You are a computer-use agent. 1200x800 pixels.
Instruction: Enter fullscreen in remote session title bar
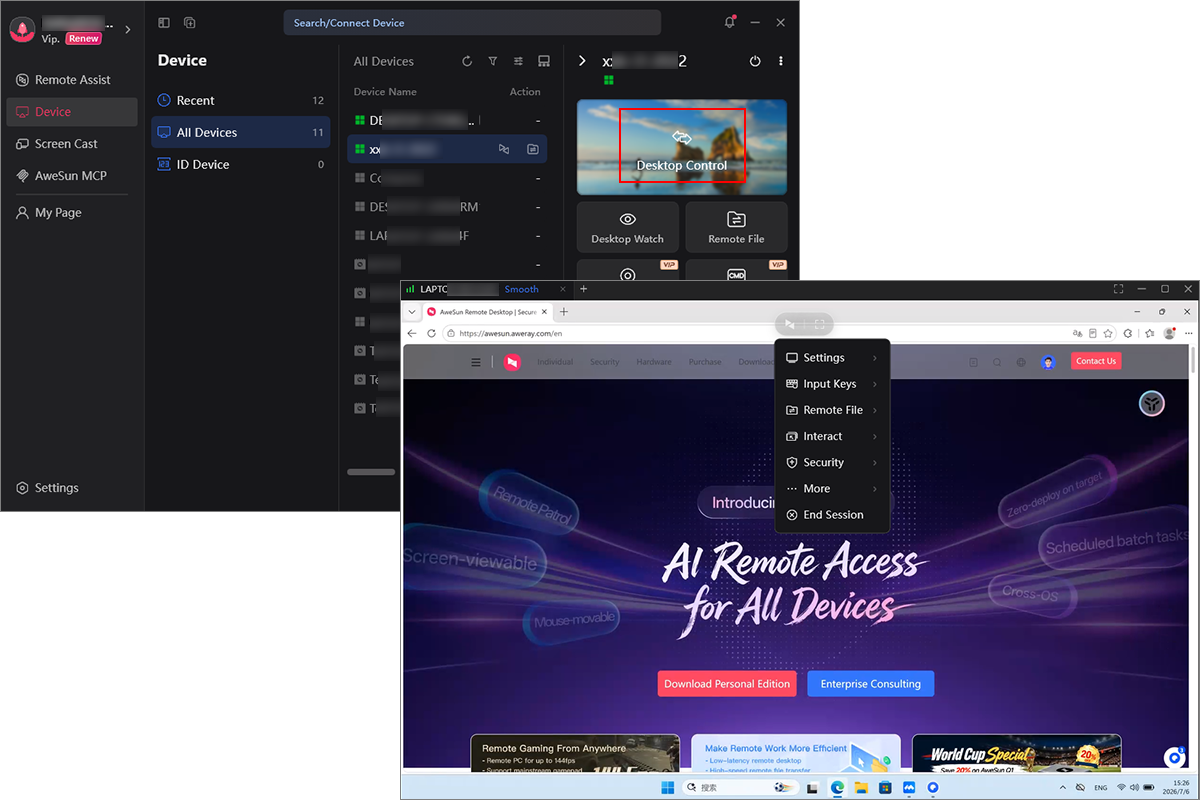coord(1118,289)
